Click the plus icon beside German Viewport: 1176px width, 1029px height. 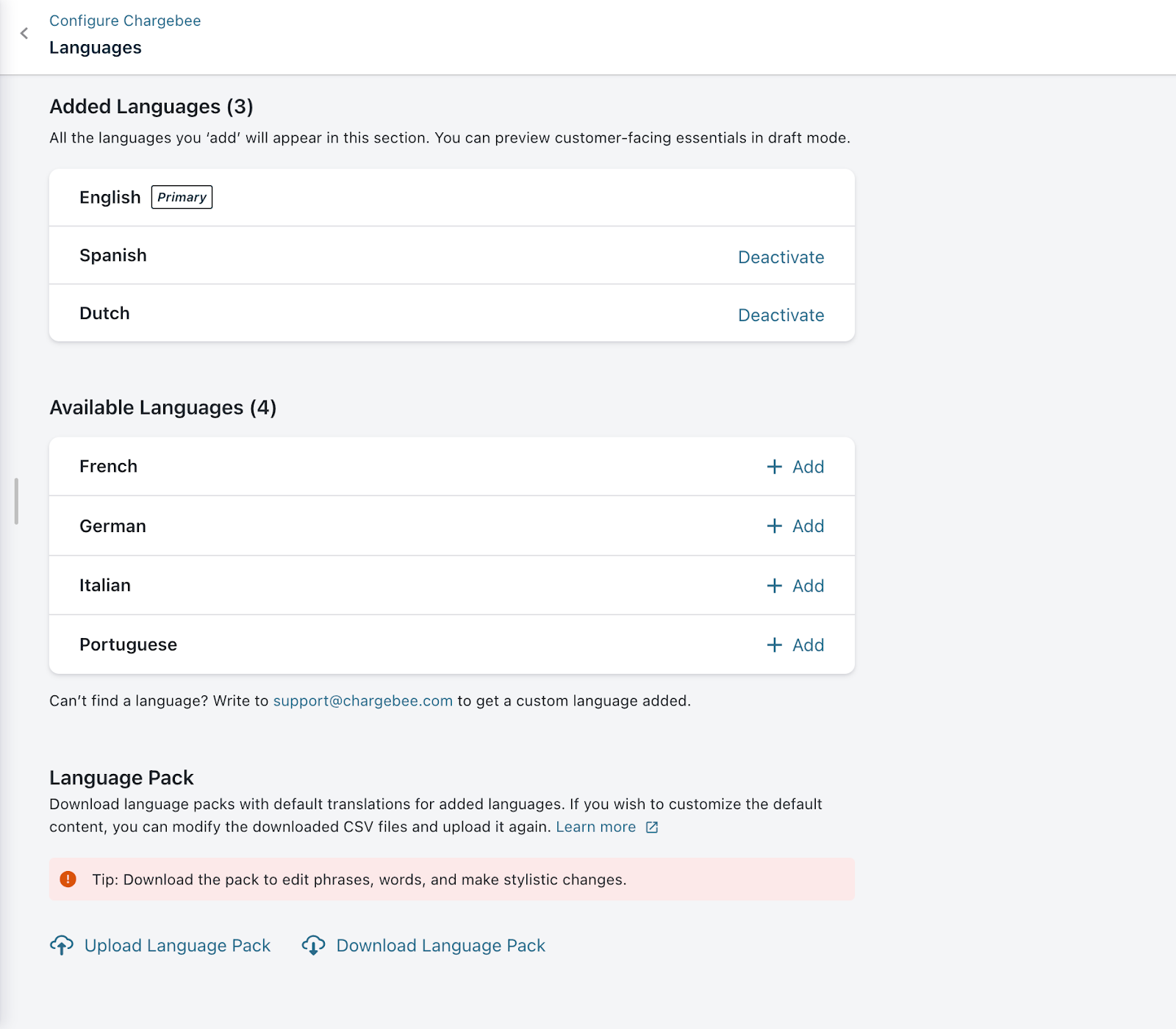coord(774,526)
